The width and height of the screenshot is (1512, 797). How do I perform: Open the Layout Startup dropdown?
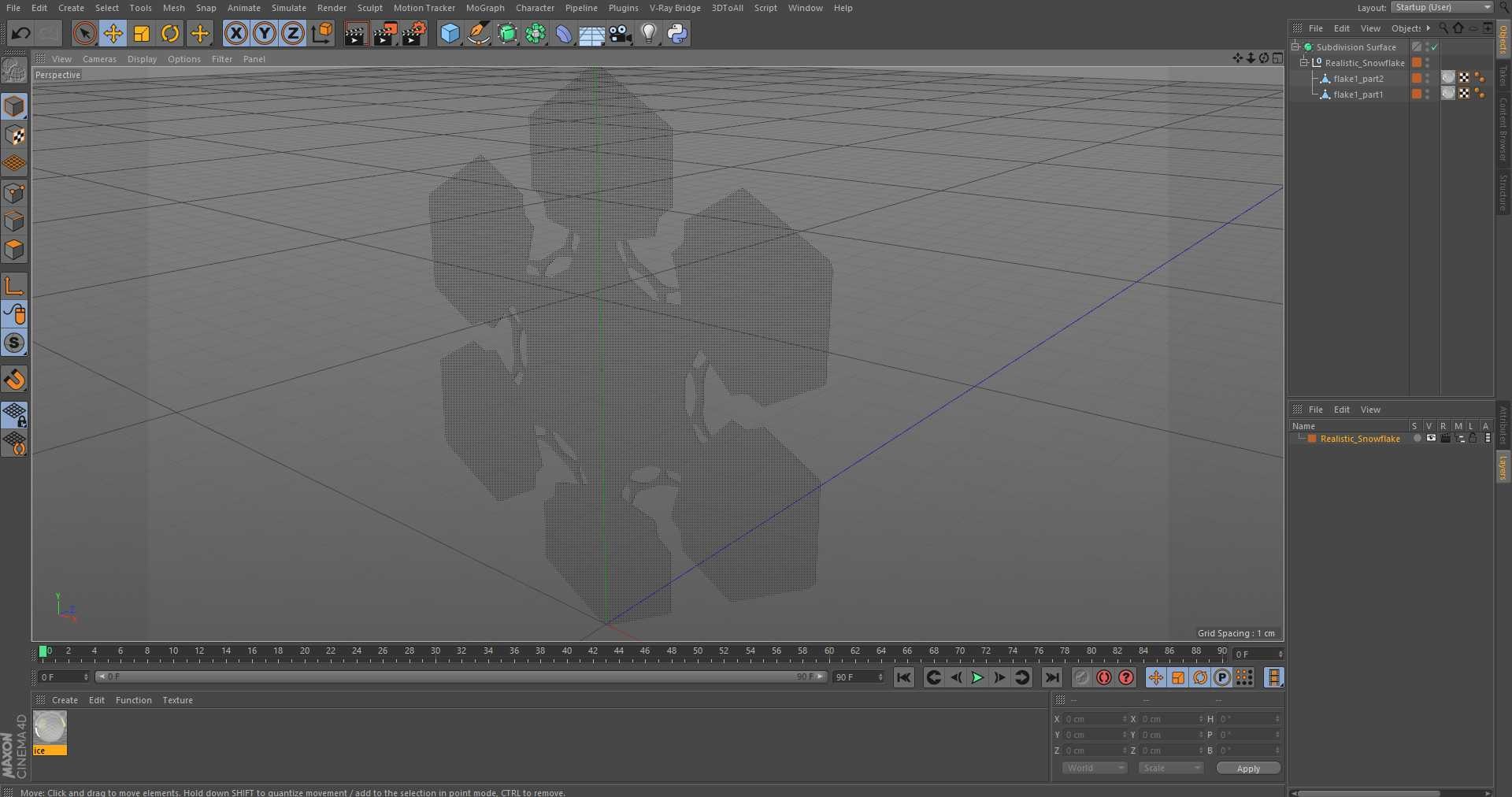pos(1442,7)
